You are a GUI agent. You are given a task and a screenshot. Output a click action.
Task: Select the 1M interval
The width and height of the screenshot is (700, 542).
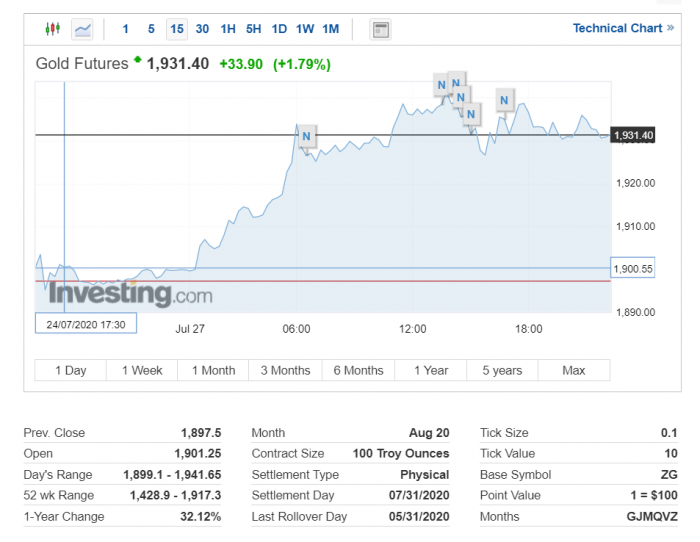[331, 29]
